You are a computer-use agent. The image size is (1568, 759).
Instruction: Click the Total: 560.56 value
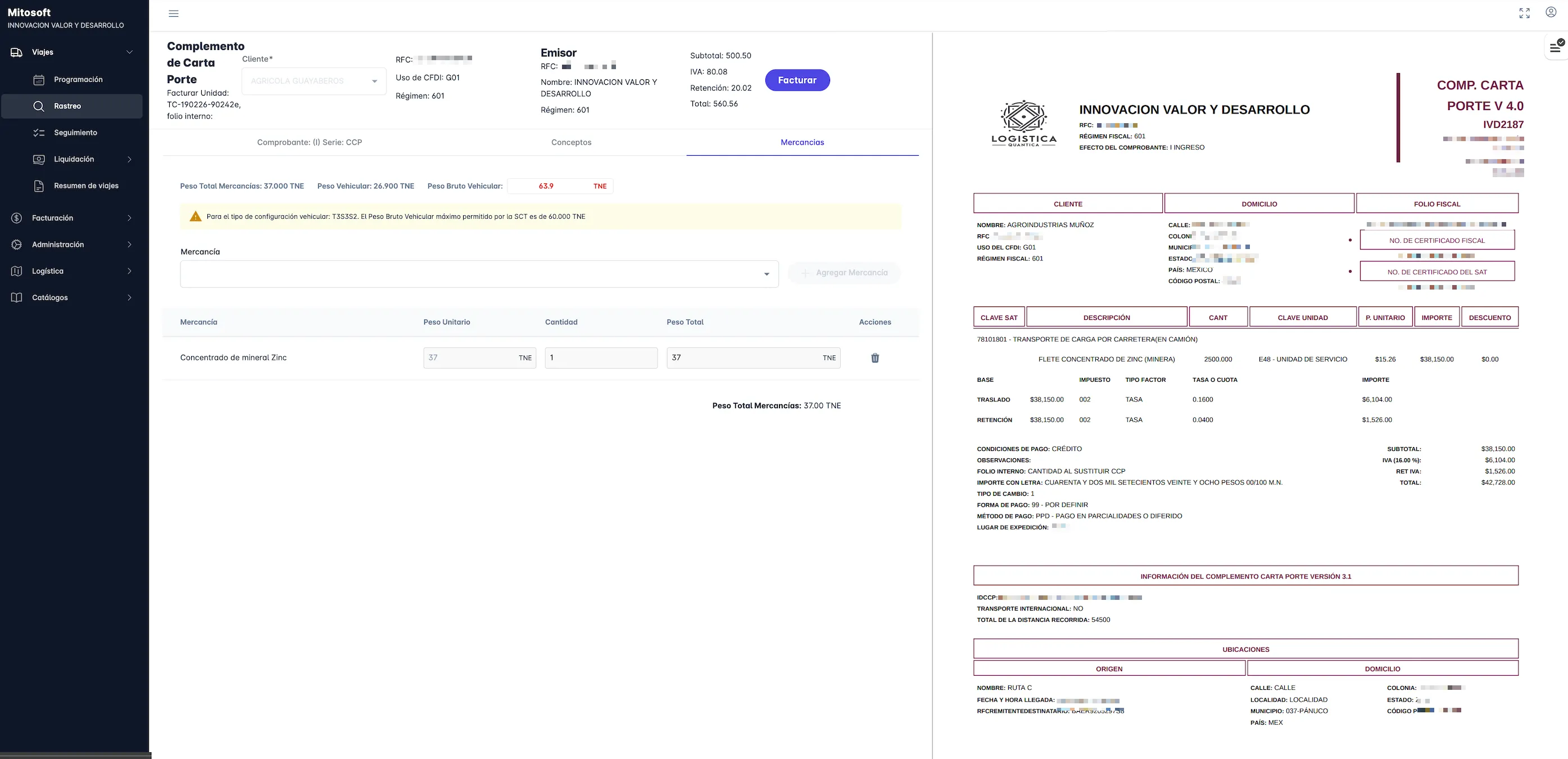pyautogui.click(x=714, y=104)
